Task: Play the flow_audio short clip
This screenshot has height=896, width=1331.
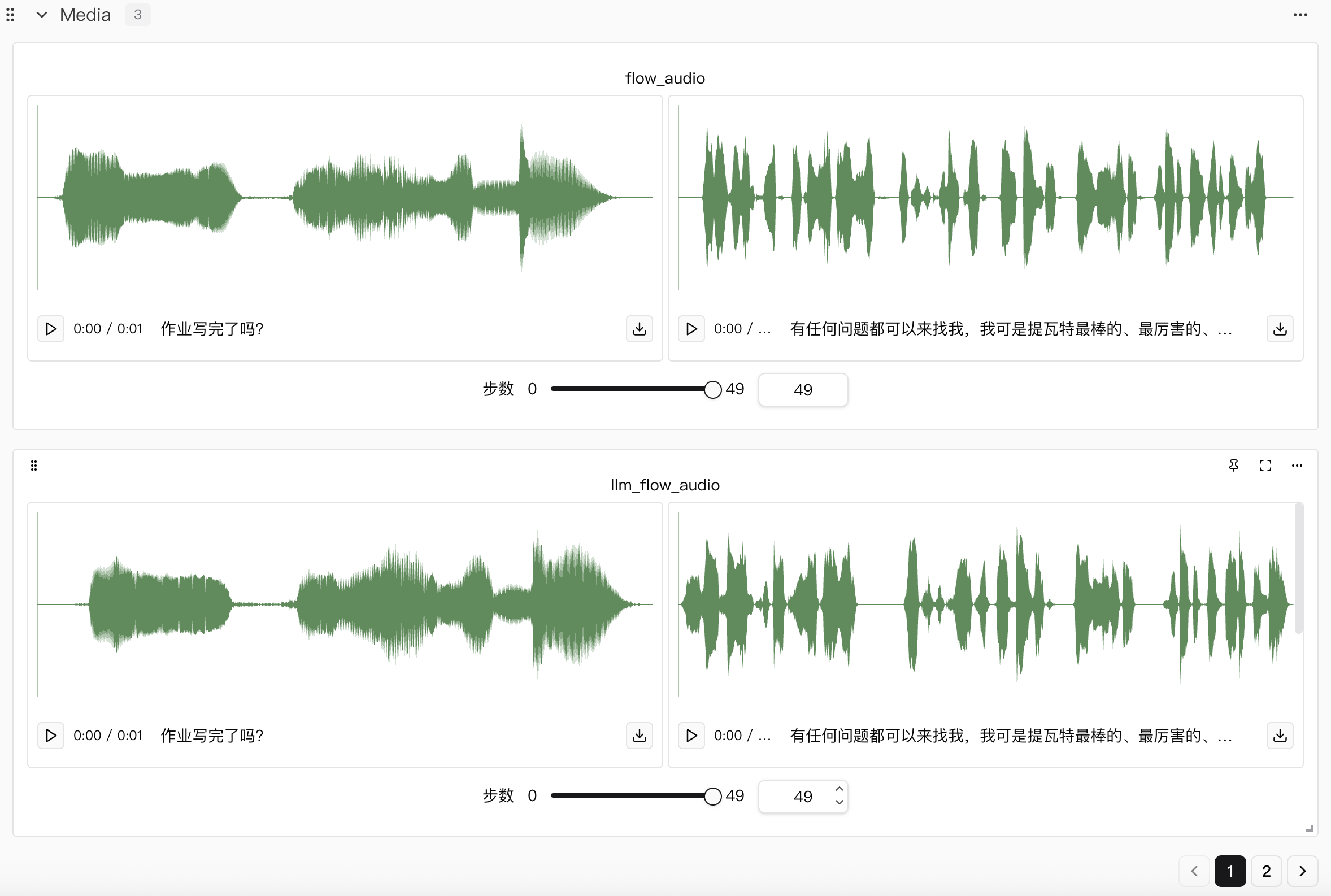Action: (51, 329)
